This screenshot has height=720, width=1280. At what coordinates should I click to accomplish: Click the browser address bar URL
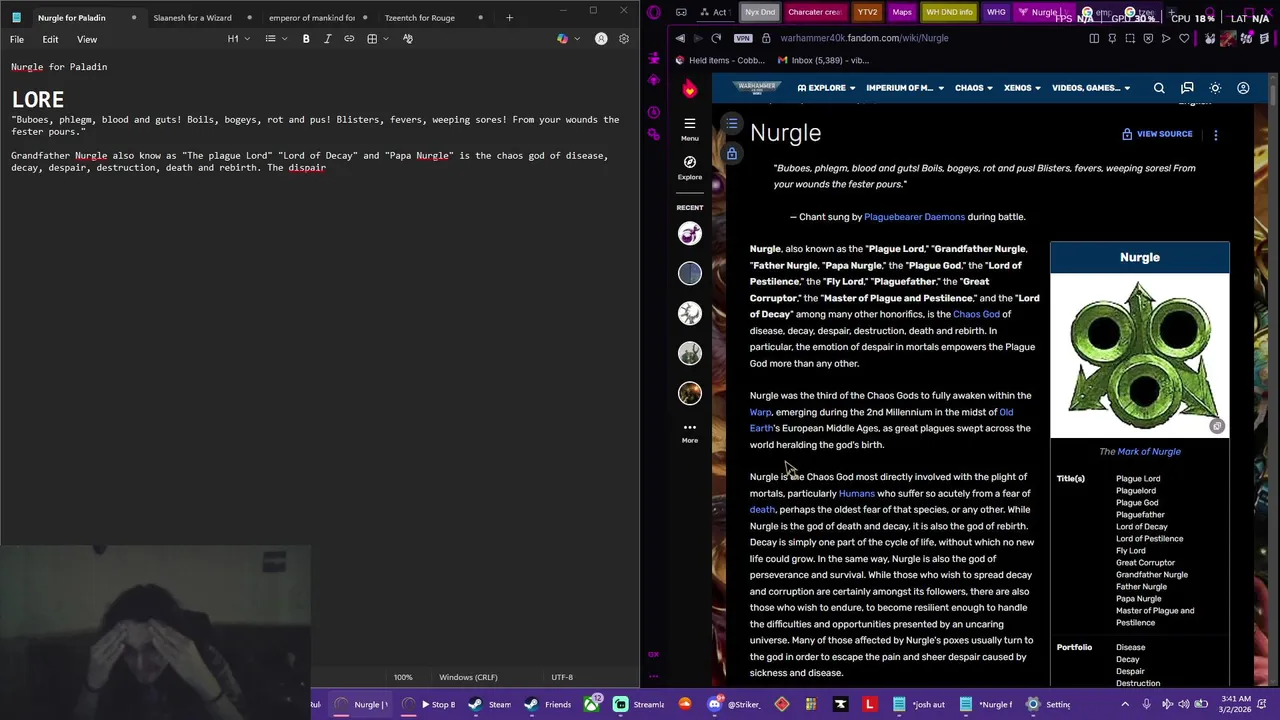tap(864, 38)
